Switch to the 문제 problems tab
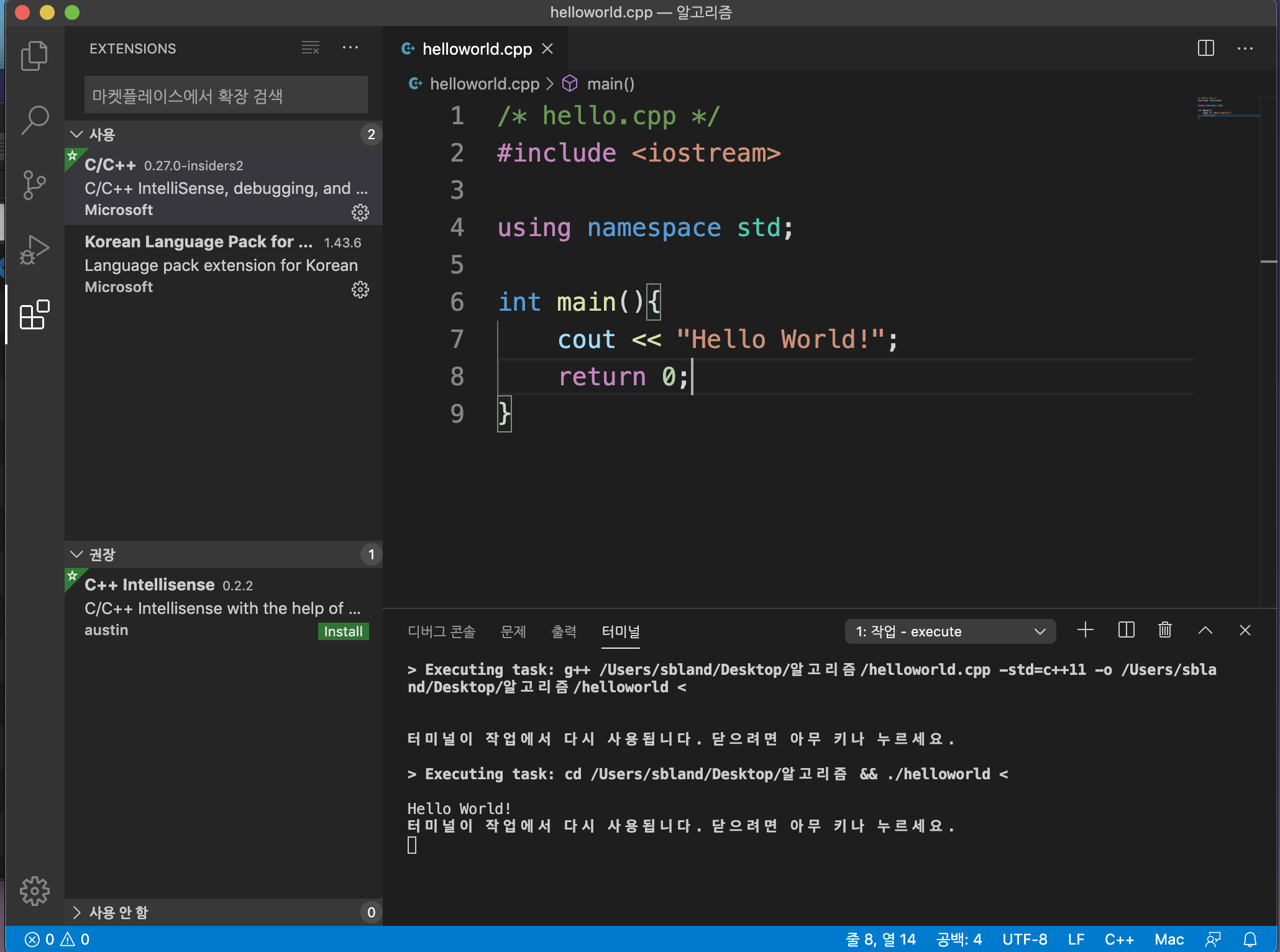The width and height of the screenshot is (1280, 952). click(x=513, y=632)
